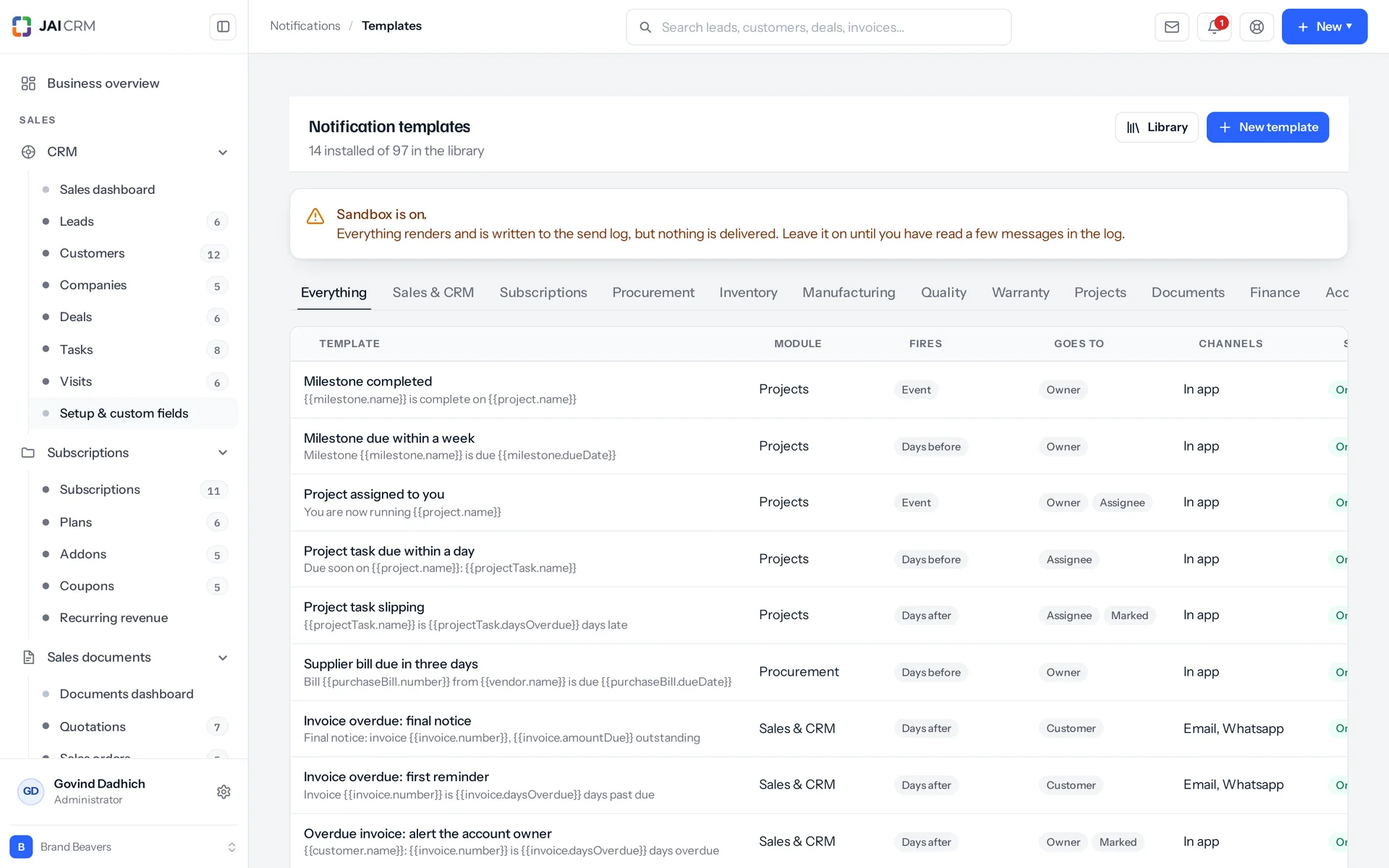Collapse the Subscriptions section chevron
Image resolution: width=1389 pixels, height=868 pixels.
[x=223, y=453]
